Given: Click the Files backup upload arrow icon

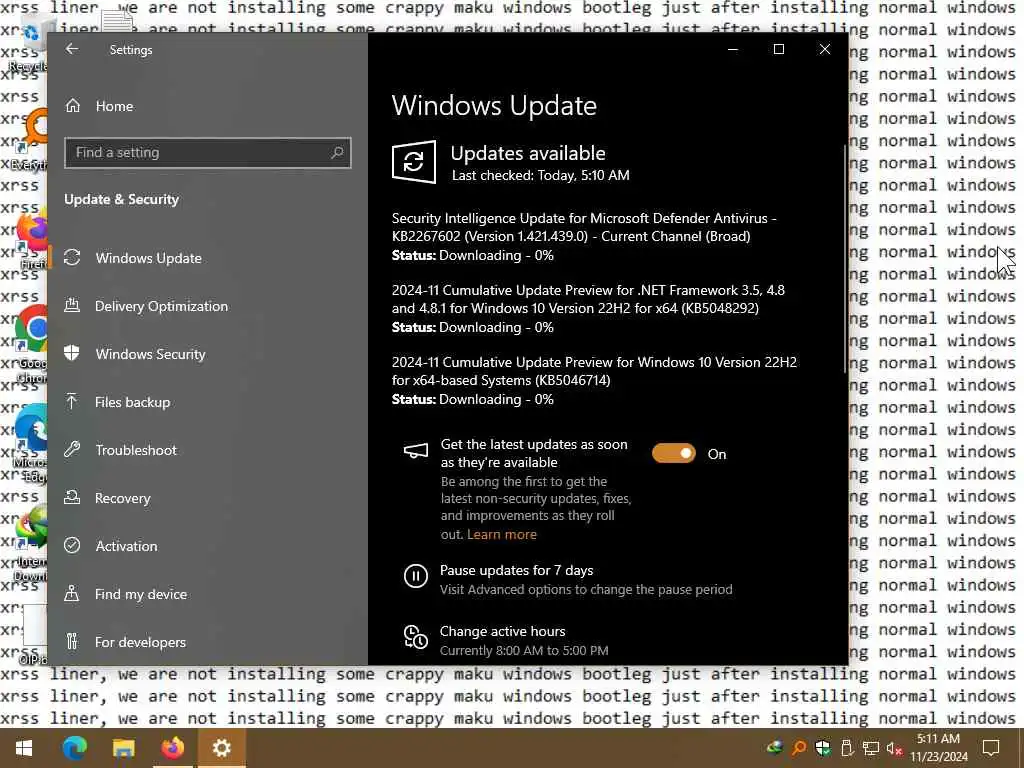Looking at the screenshot, I should pos(72,401).
